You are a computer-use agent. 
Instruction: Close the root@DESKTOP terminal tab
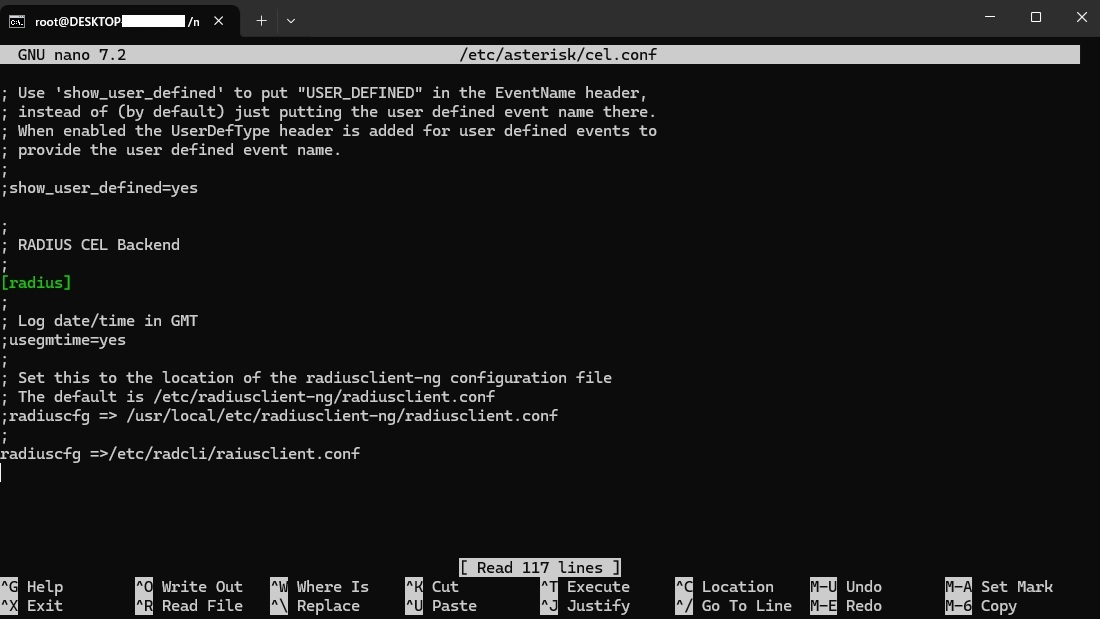[x=219, y=21]
